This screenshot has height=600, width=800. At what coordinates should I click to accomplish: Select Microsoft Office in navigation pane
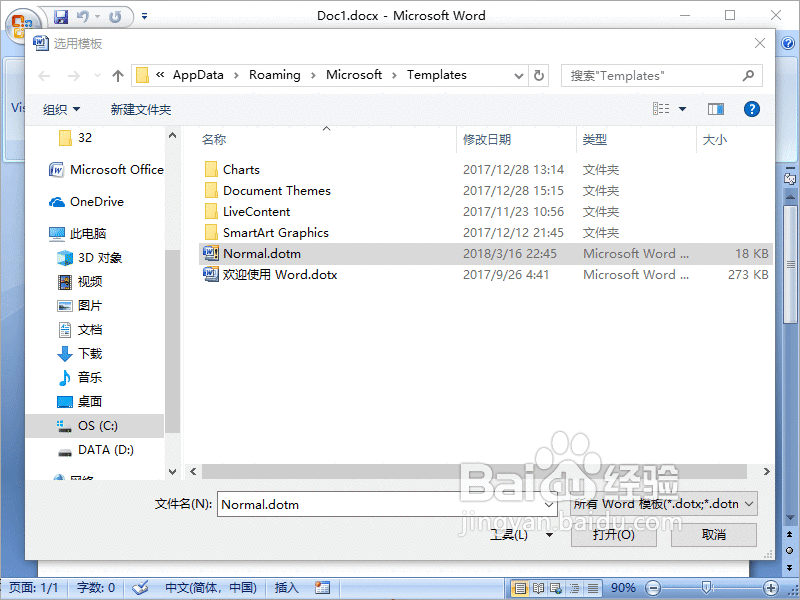[x=106, y=169]
